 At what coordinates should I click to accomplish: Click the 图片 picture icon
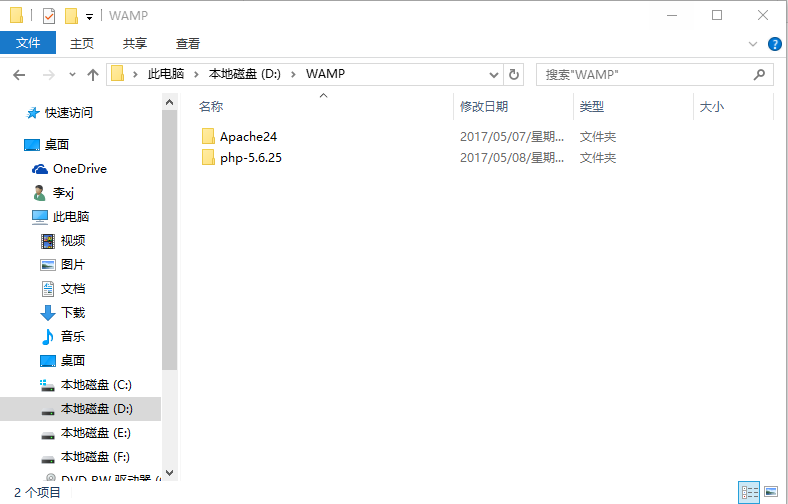[x=48, y=265]
